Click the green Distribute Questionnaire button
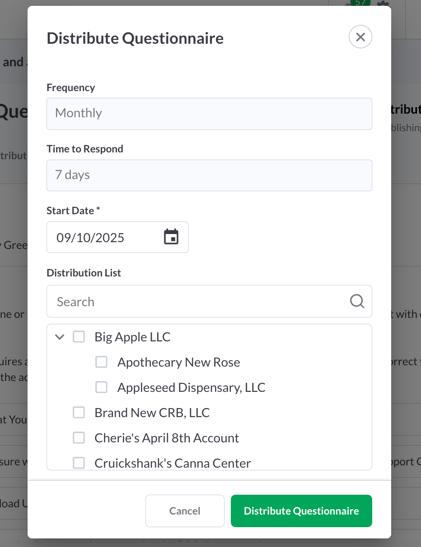Screen dimensions: 421x547 point(301,511)
